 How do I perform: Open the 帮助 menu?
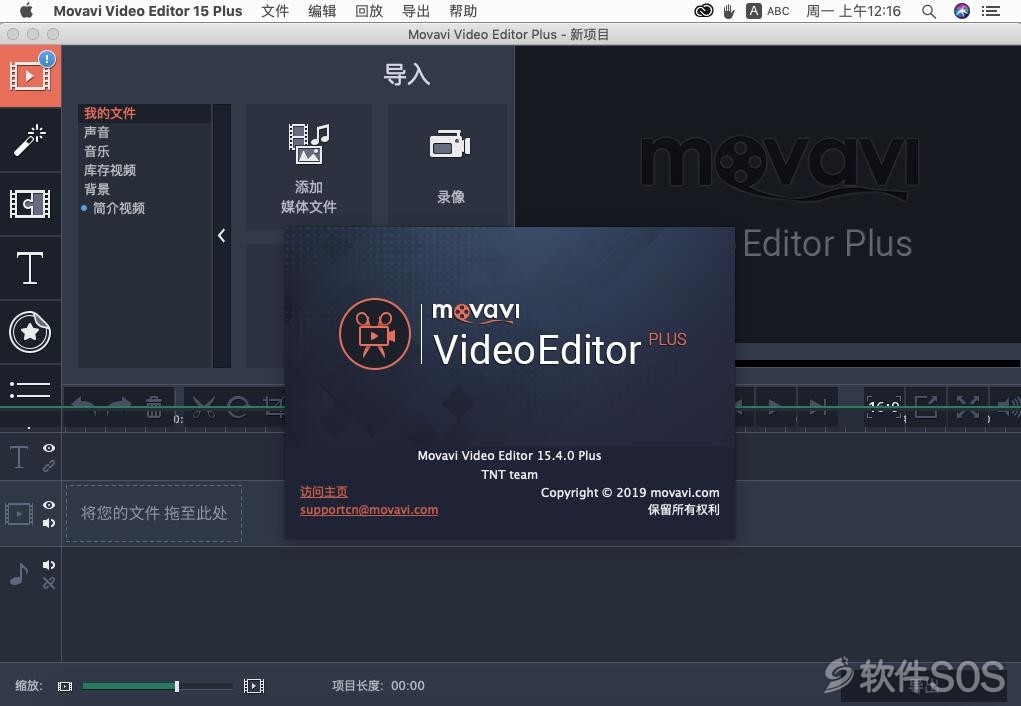tap(463, 11)
